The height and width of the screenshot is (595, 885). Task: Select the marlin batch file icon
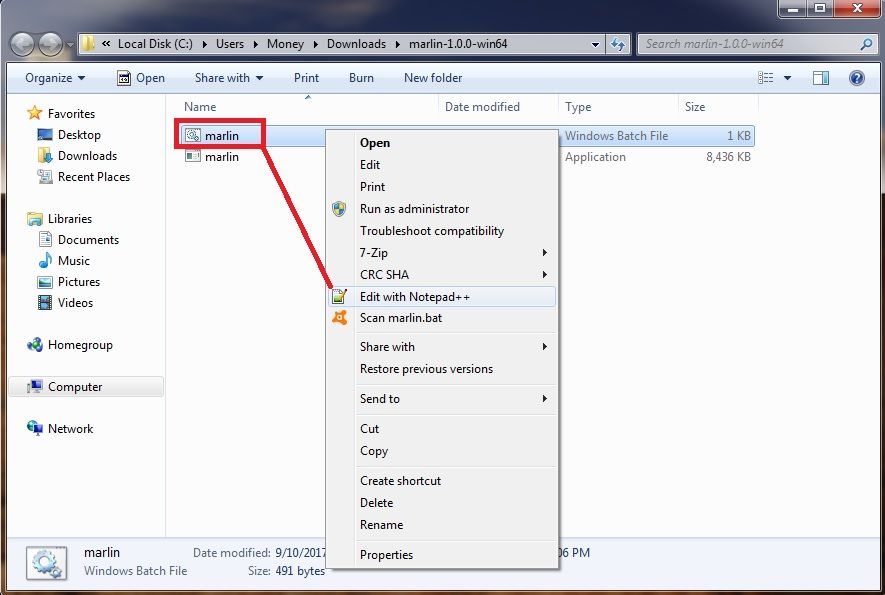click(x=193, y=135)
